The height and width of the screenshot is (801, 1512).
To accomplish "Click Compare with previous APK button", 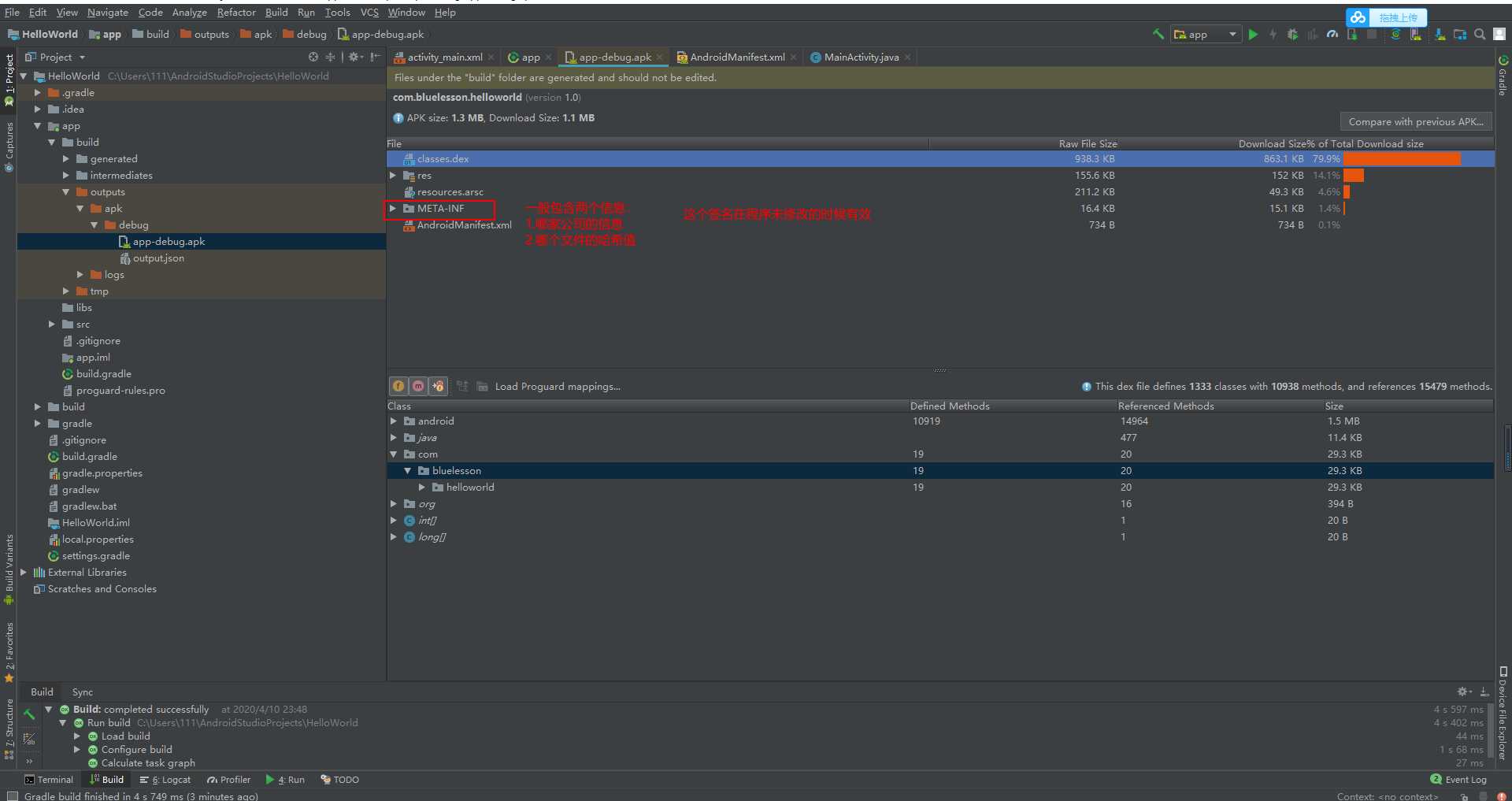I will (x=1416, y=121).
